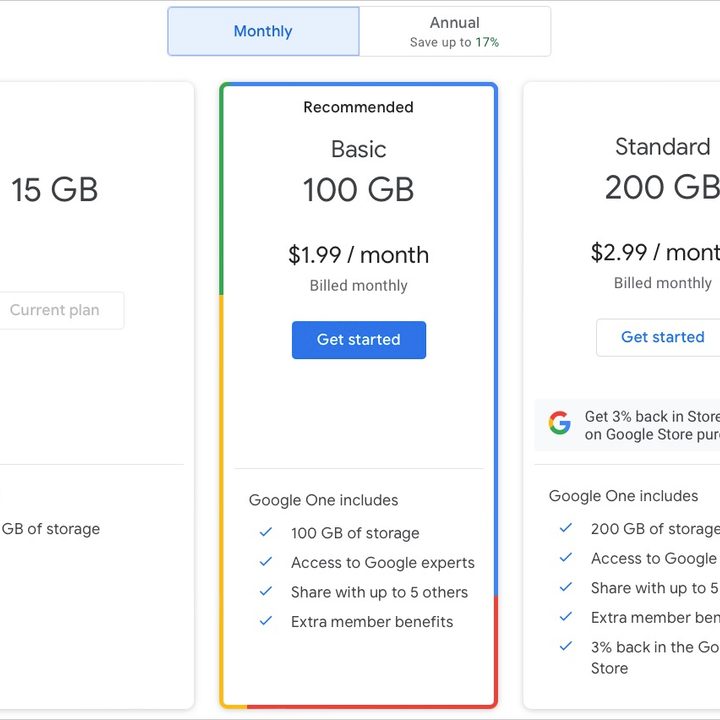Image resolution: width=720 pixels, height=720 pixels.
Task: Click Get started on the Basic plan
Action: click(359, 340)
